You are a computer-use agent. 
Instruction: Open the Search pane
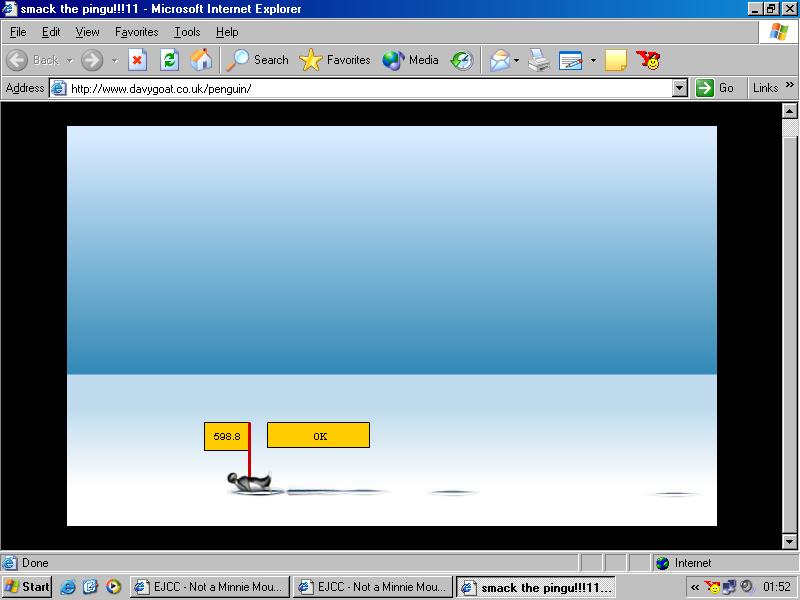click(258, 60)
